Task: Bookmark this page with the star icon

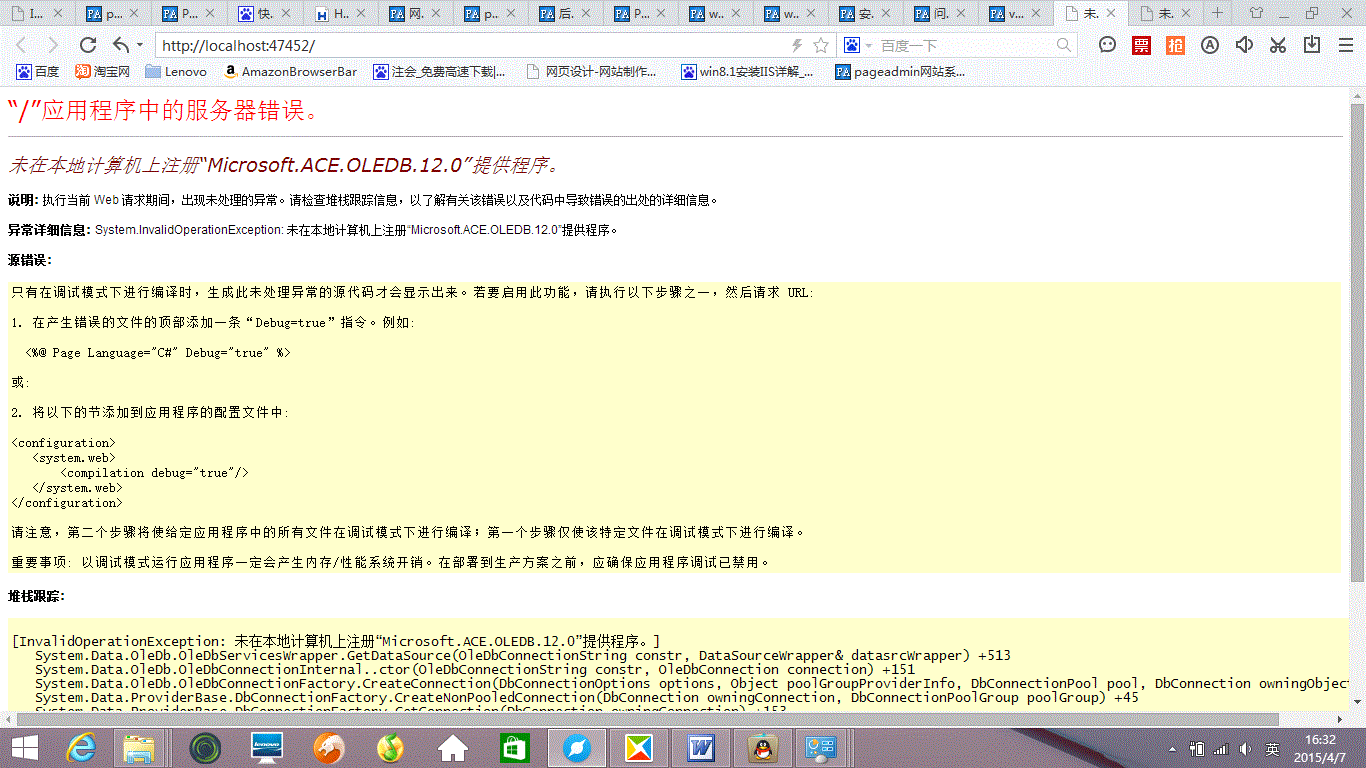Action: [821, 45]
